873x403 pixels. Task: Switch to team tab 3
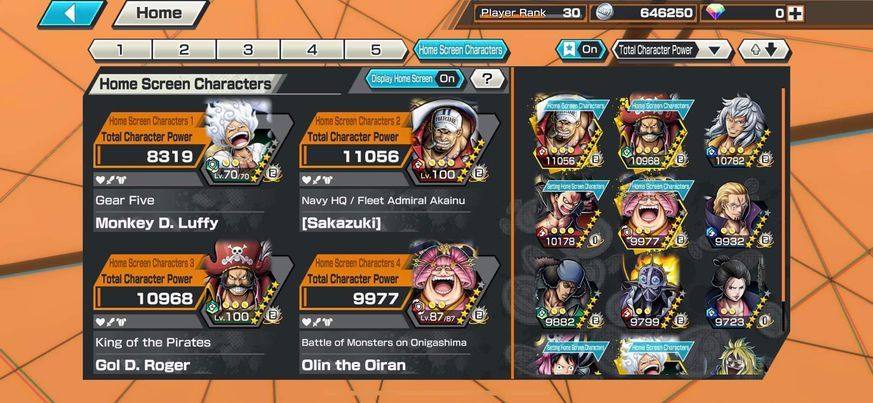[248, 50]
